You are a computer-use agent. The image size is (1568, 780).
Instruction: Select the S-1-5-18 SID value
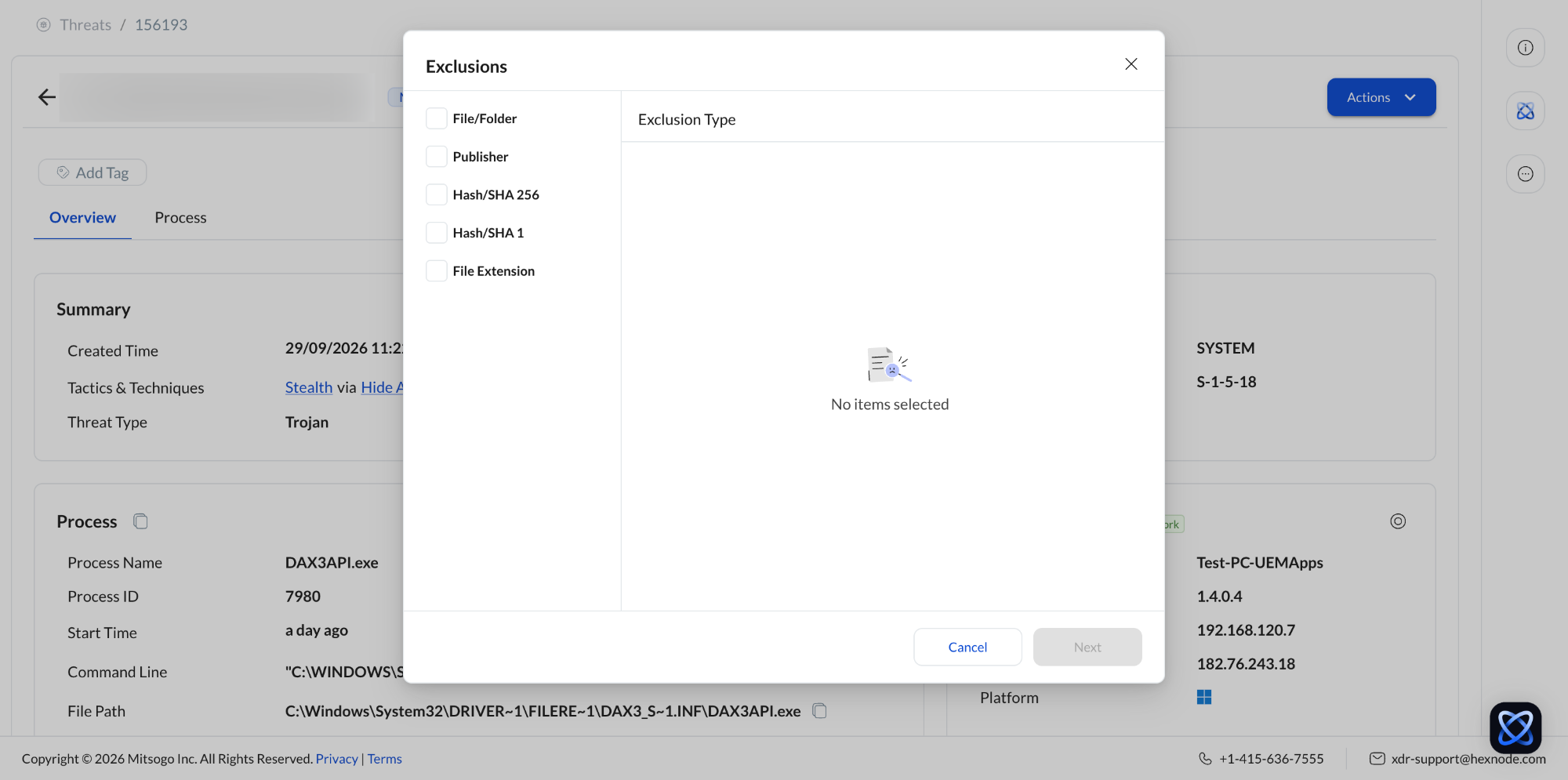[1226, 382]
